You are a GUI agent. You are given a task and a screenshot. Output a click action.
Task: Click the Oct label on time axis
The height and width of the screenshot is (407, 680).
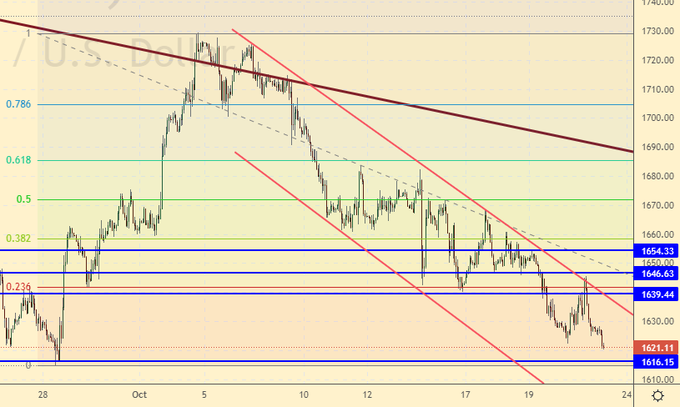click(x=140, y=395)
